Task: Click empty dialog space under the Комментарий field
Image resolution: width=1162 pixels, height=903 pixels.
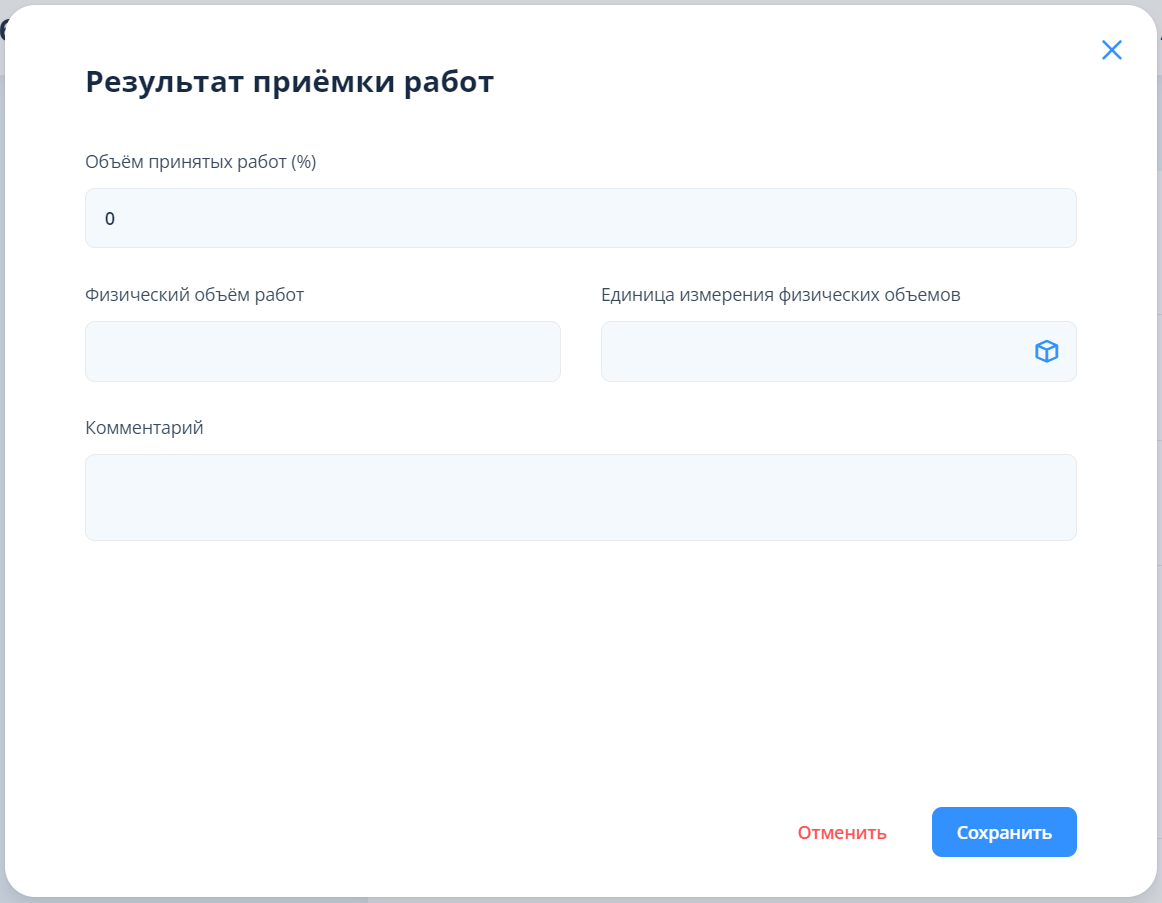Action: click(x=580, y=660)
